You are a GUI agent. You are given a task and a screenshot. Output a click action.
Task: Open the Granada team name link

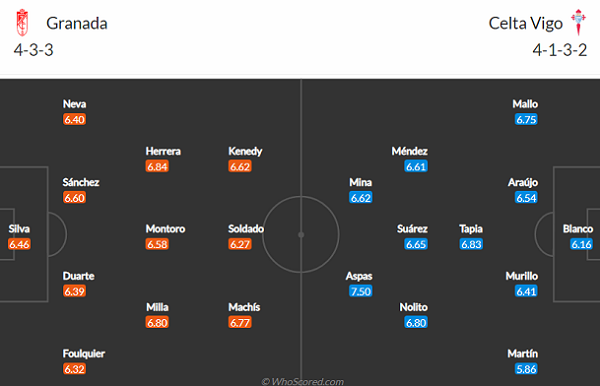77,23
